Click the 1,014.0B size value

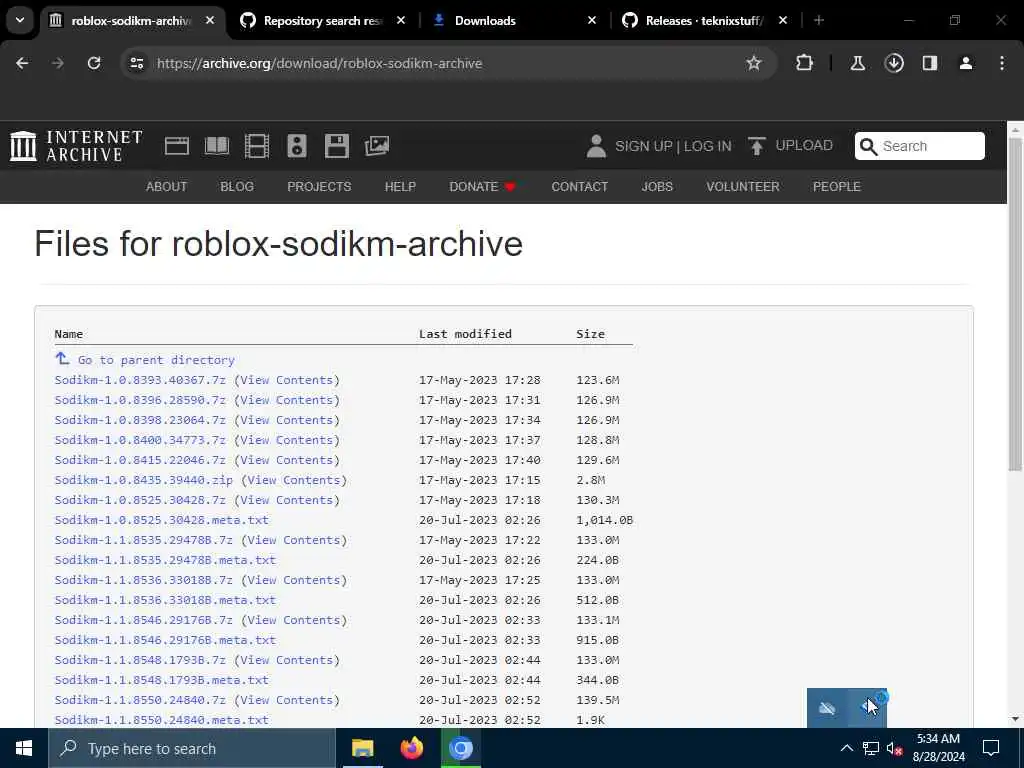coord(604,520)
